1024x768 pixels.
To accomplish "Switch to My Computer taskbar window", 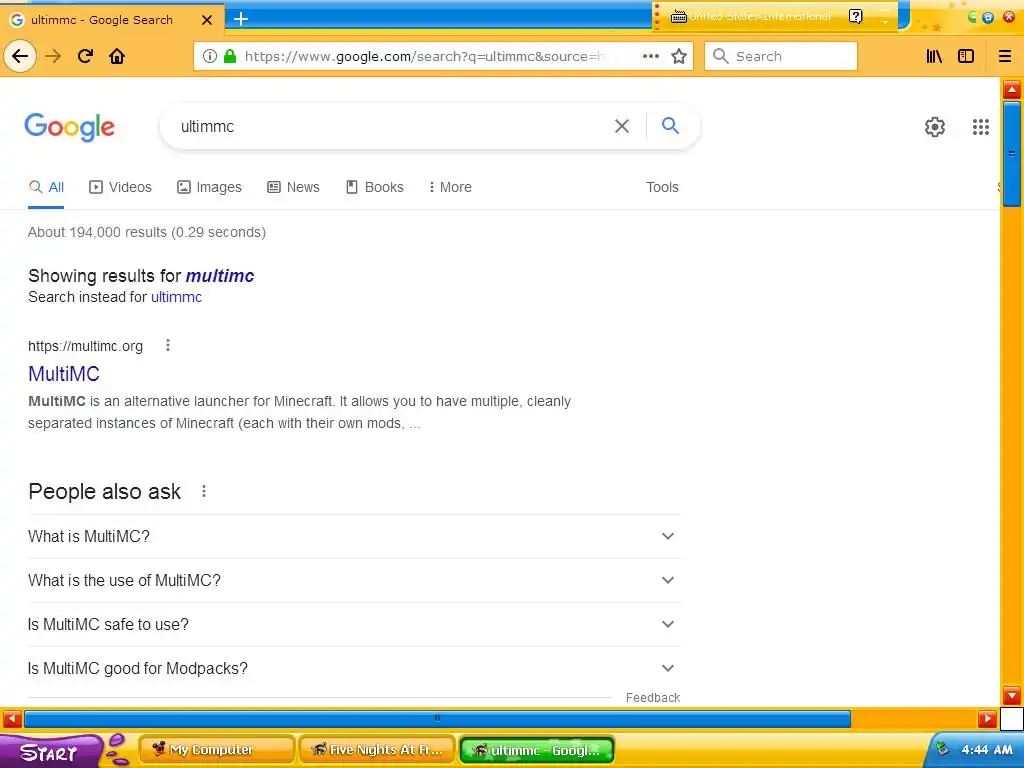I will point(216,750).
